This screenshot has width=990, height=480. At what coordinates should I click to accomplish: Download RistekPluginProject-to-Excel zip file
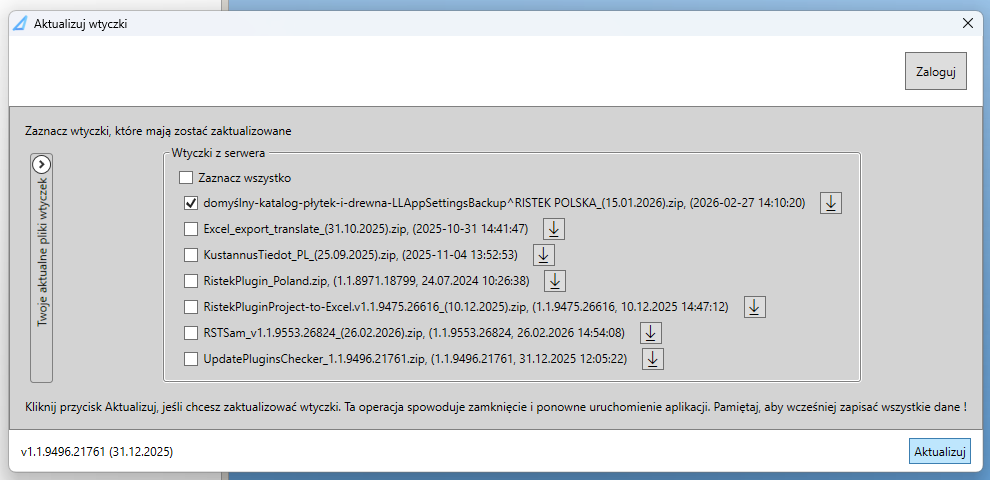coord(755,307)
